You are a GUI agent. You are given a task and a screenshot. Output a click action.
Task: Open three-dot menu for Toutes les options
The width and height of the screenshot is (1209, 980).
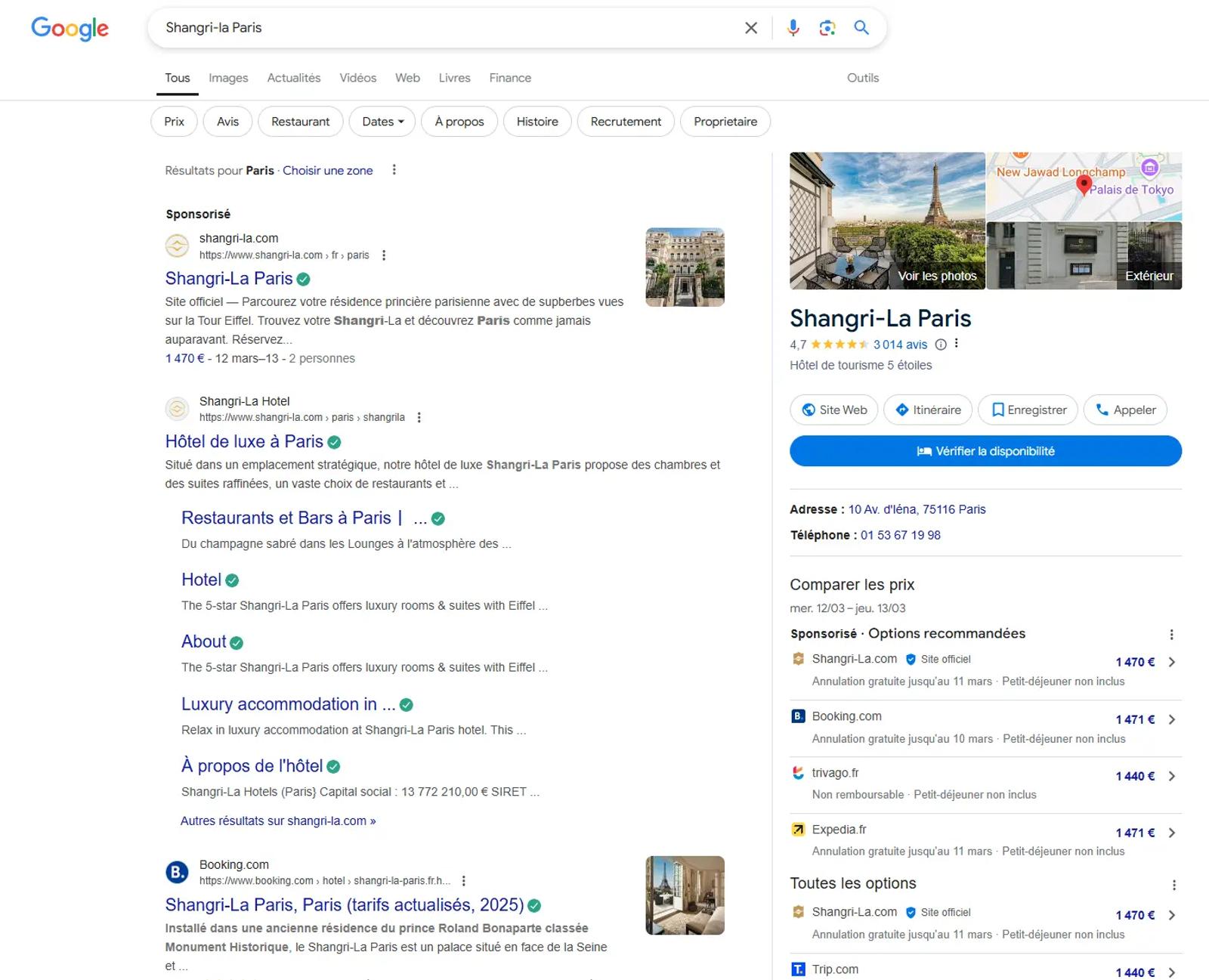1173,885
